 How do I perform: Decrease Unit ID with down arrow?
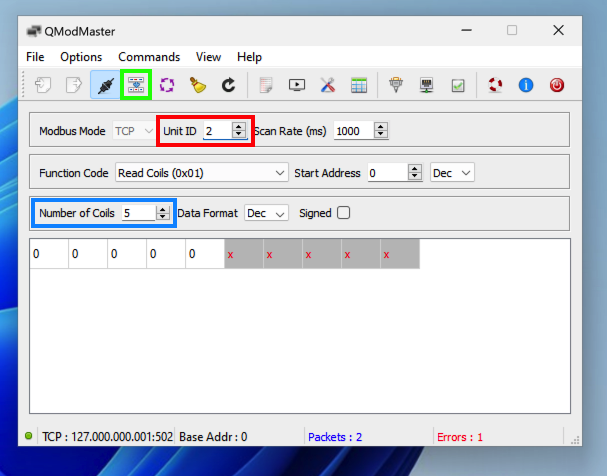point(239,134)
